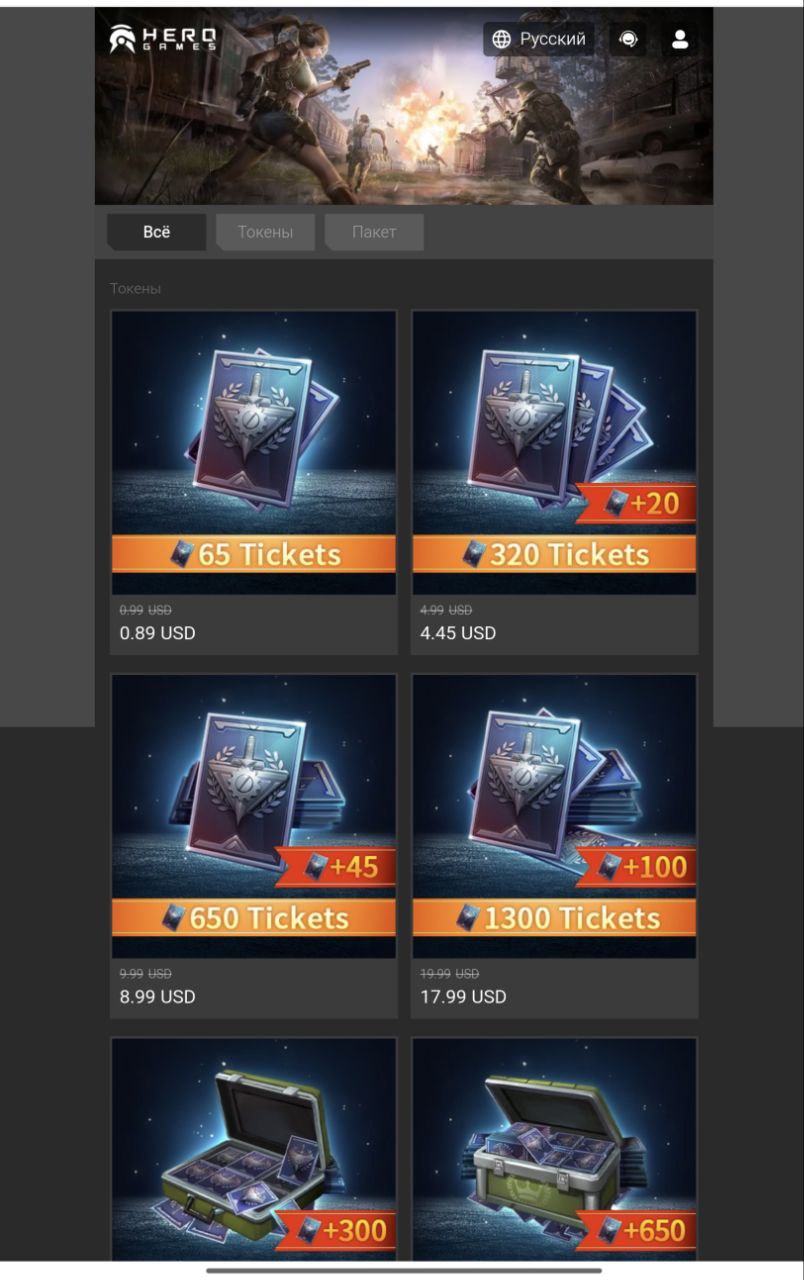Screen dimensions: 804x1280
Task: Click the 4.45 USD price
Action: 458,633
